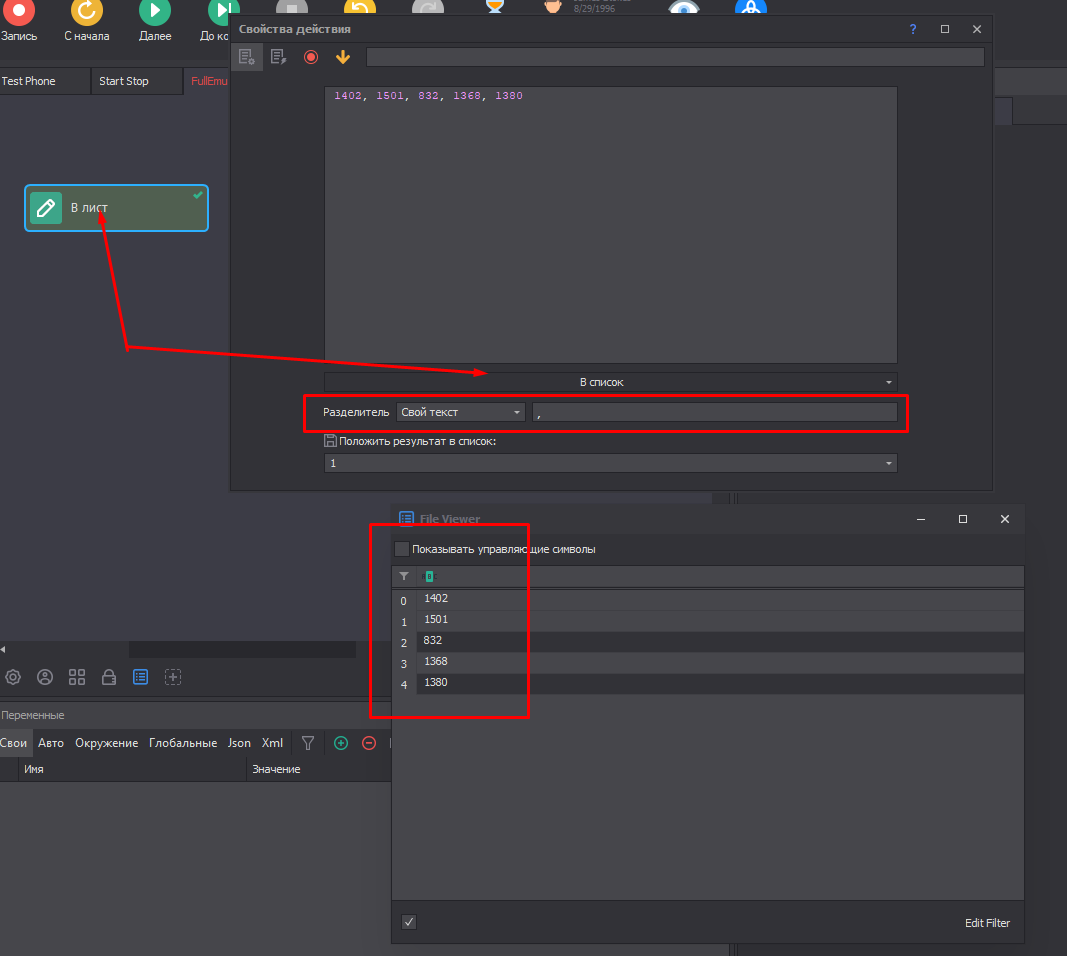This screenshot has width=1067, height=956.
Task: Expand the result list dropdown showing 1
Action: point(610,463)
